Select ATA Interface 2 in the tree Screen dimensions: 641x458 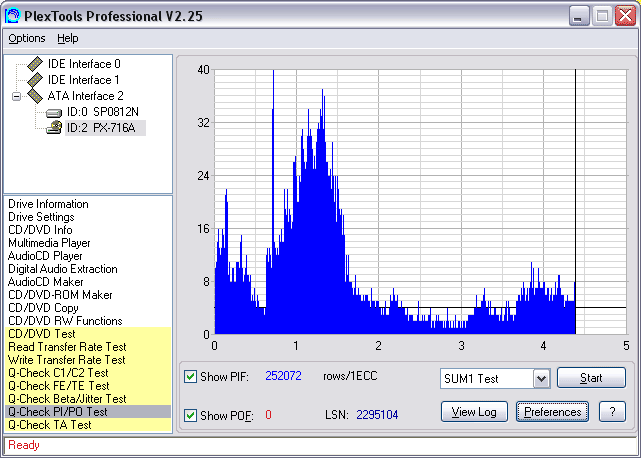click(x=85, y=96)
